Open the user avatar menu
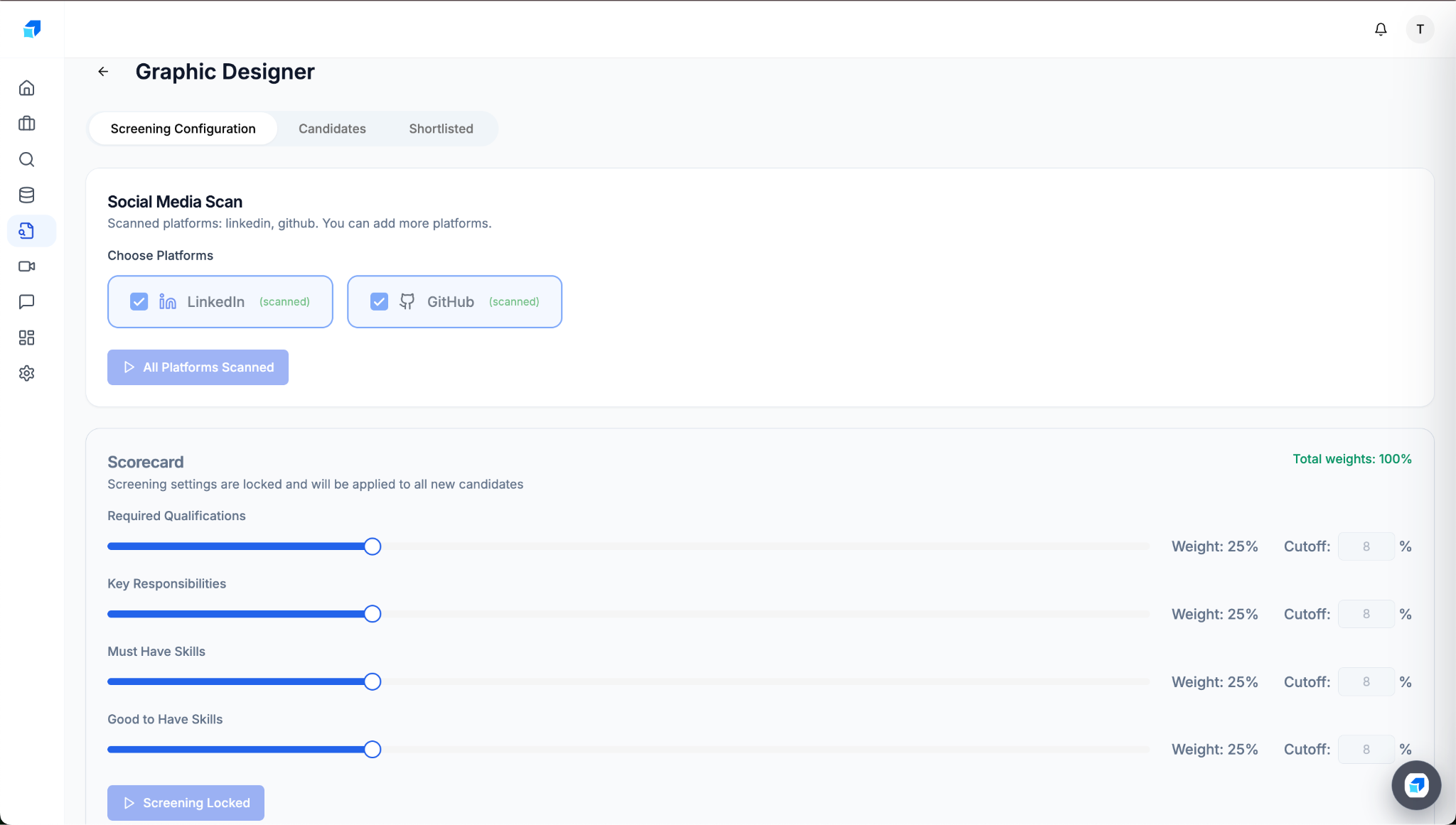 point(1418,29)
